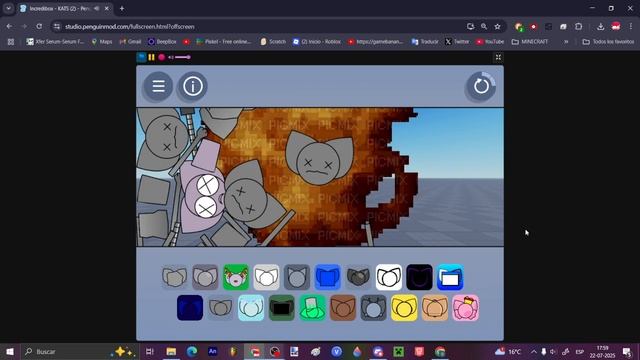This screenshot has height=360, width=640.
Task: Select the blue window-screen character icon
Action: (450, 277)
